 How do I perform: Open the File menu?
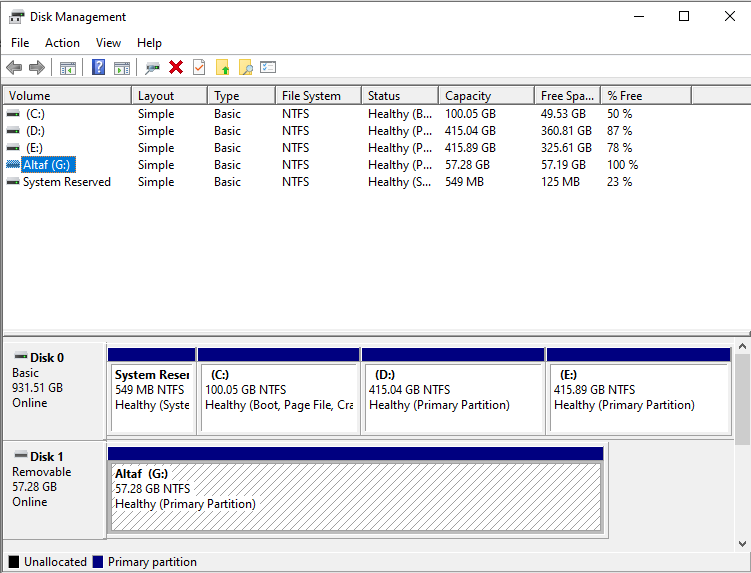pyautogui.click(x=20, y=43)
